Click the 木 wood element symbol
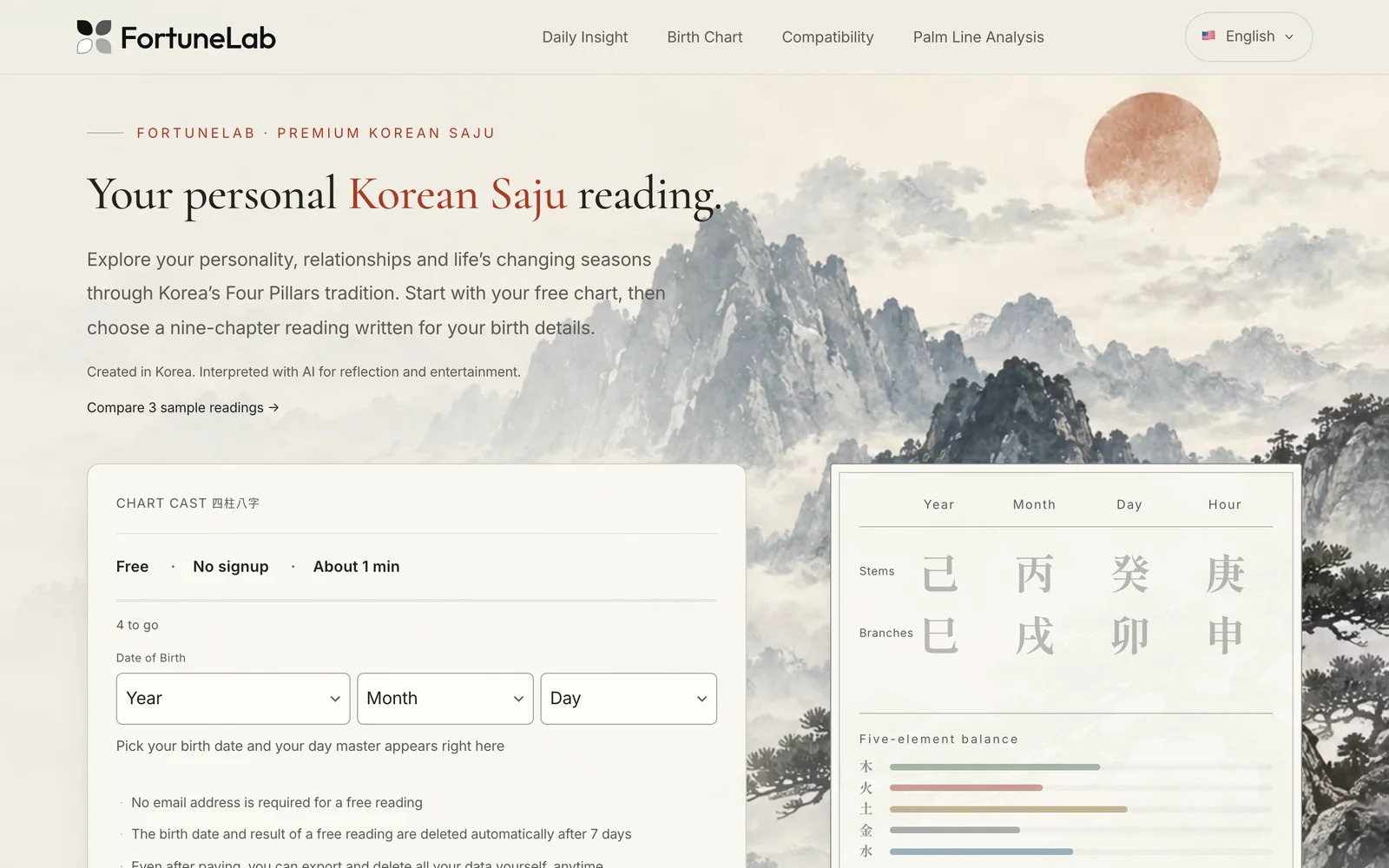 point(866,766)
